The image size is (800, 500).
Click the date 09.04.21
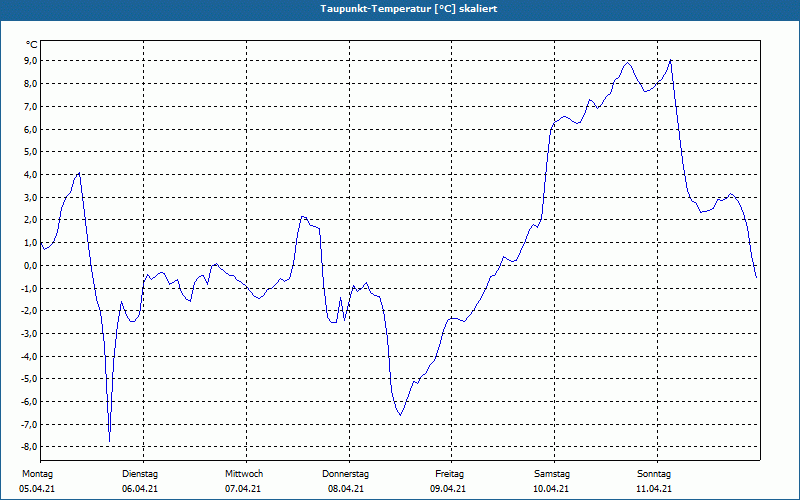448,489
